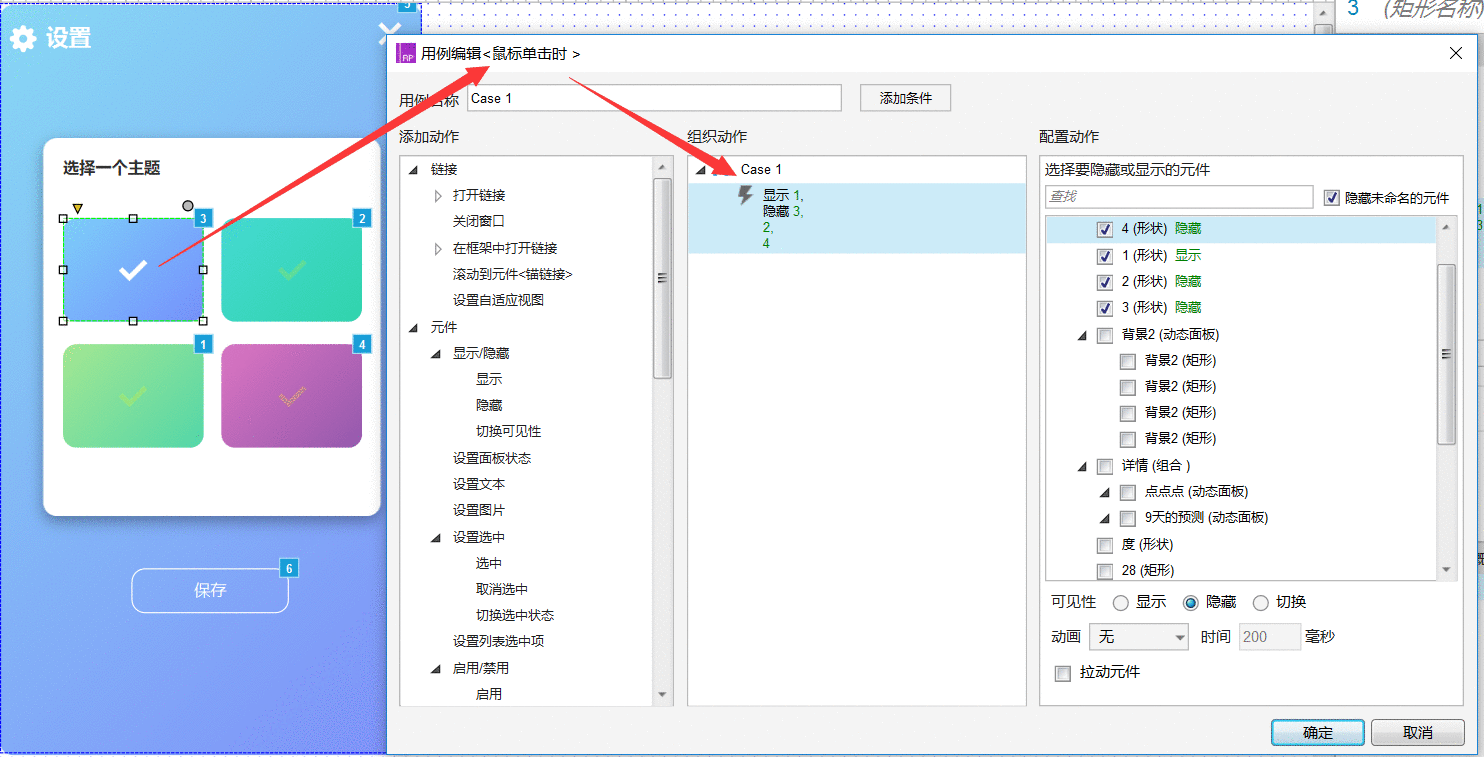Choose the 显示 action in the list

[x=489, y=379]
